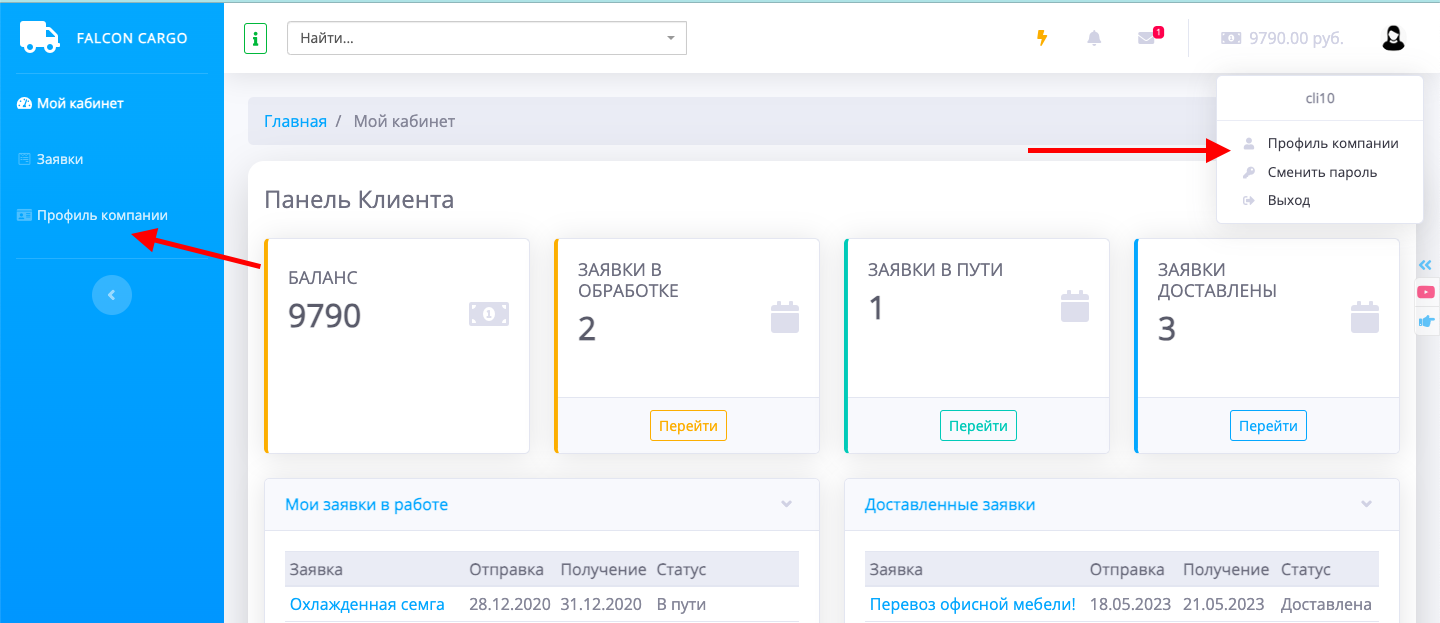Collapse the left sidebar with chevron button
1440x623 pixels.
point(112,295)
